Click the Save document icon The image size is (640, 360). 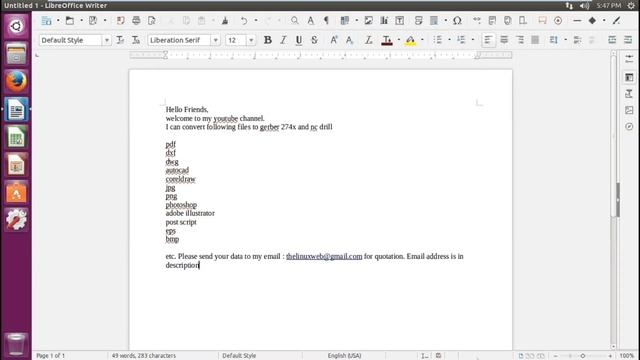(93, 20)
